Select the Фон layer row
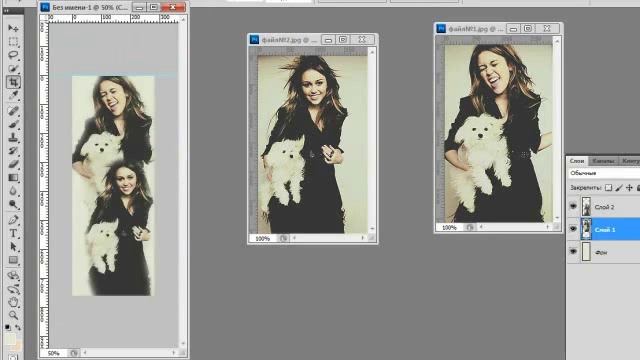Screen dimensions: 640x360 click(x=603, y=252)
